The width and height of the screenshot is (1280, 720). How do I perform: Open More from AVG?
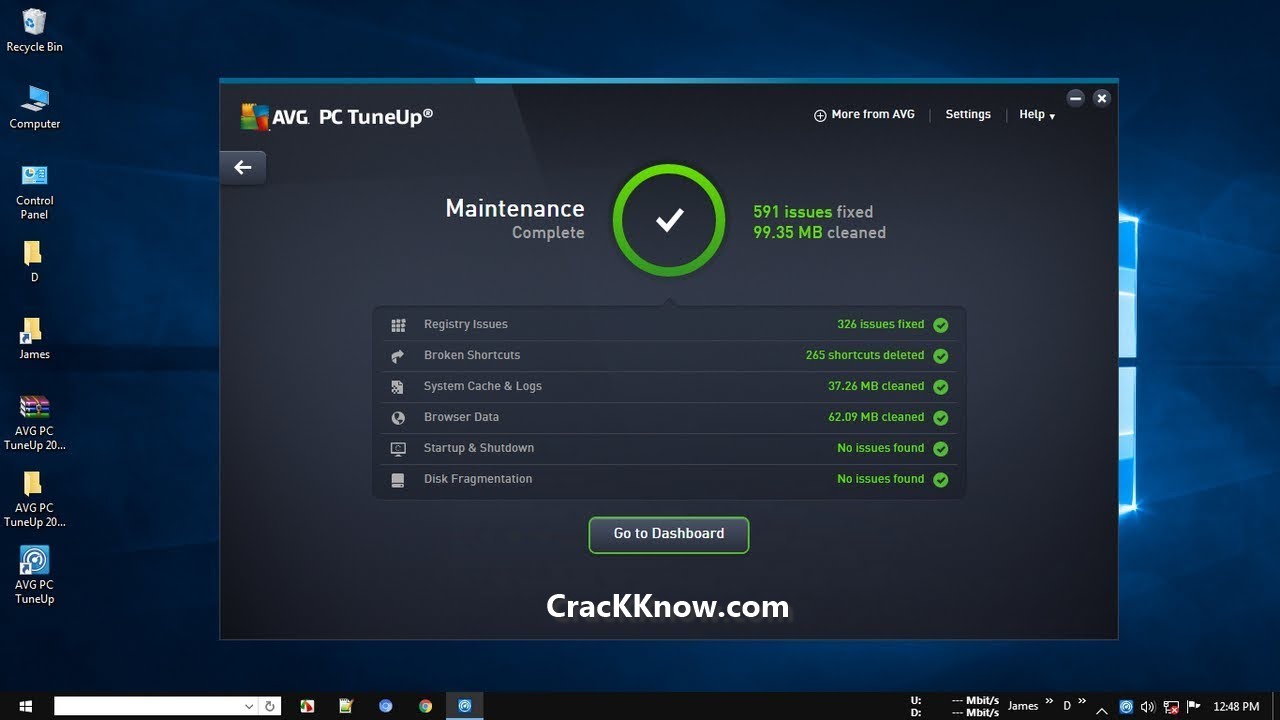coord(864,115)
